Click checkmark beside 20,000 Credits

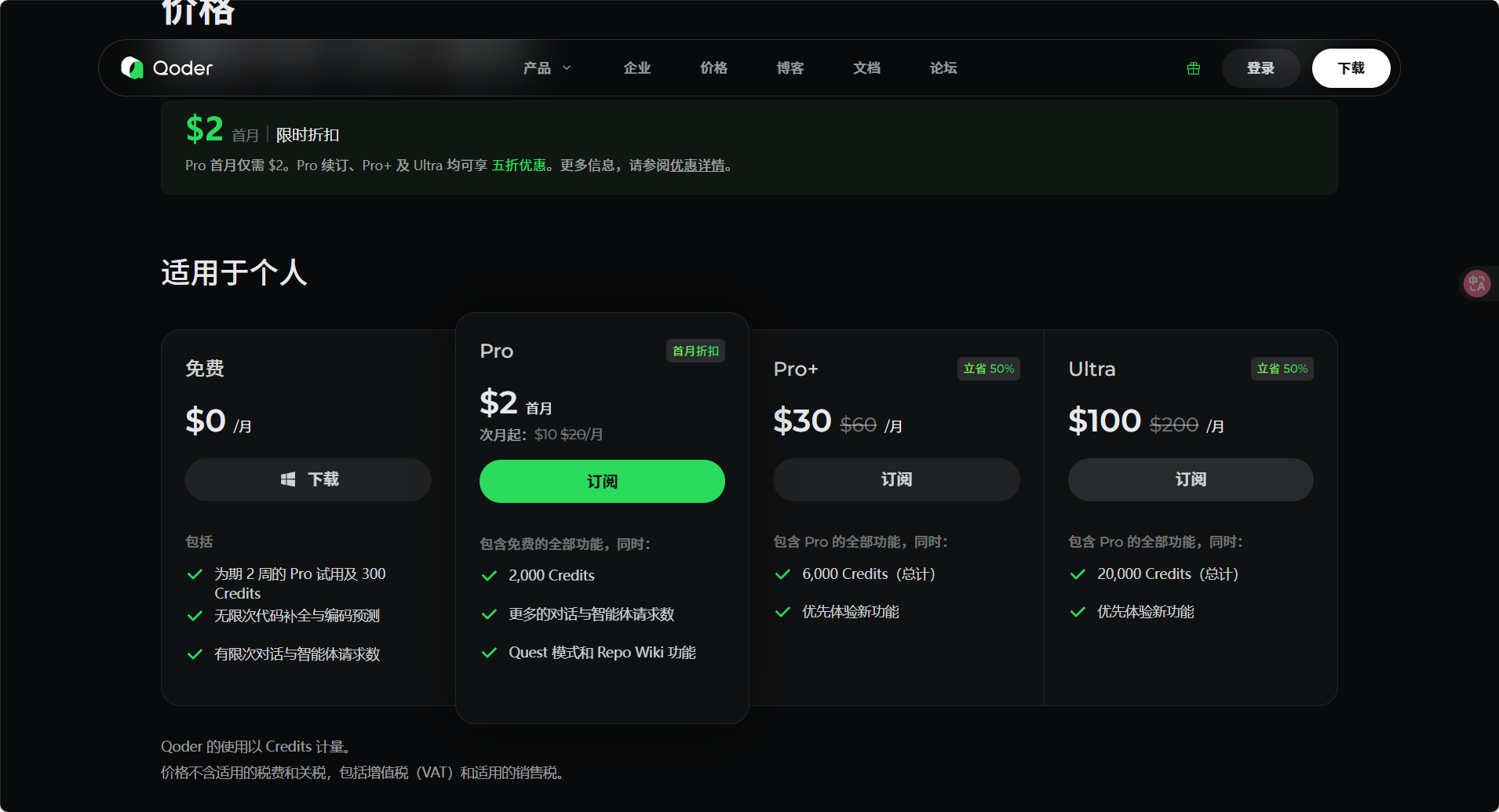click(1078, 574)
